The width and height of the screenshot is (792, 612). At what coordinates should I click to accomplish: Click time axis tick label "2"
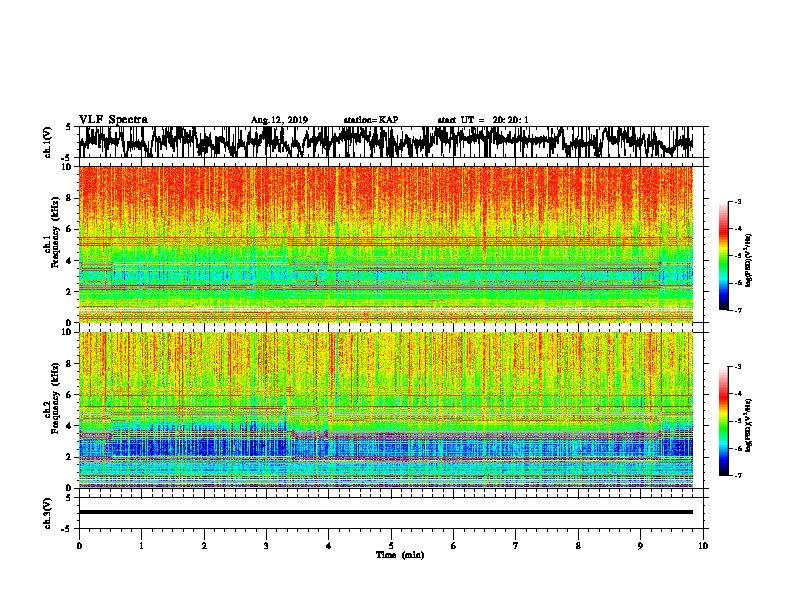coord(204,546)
